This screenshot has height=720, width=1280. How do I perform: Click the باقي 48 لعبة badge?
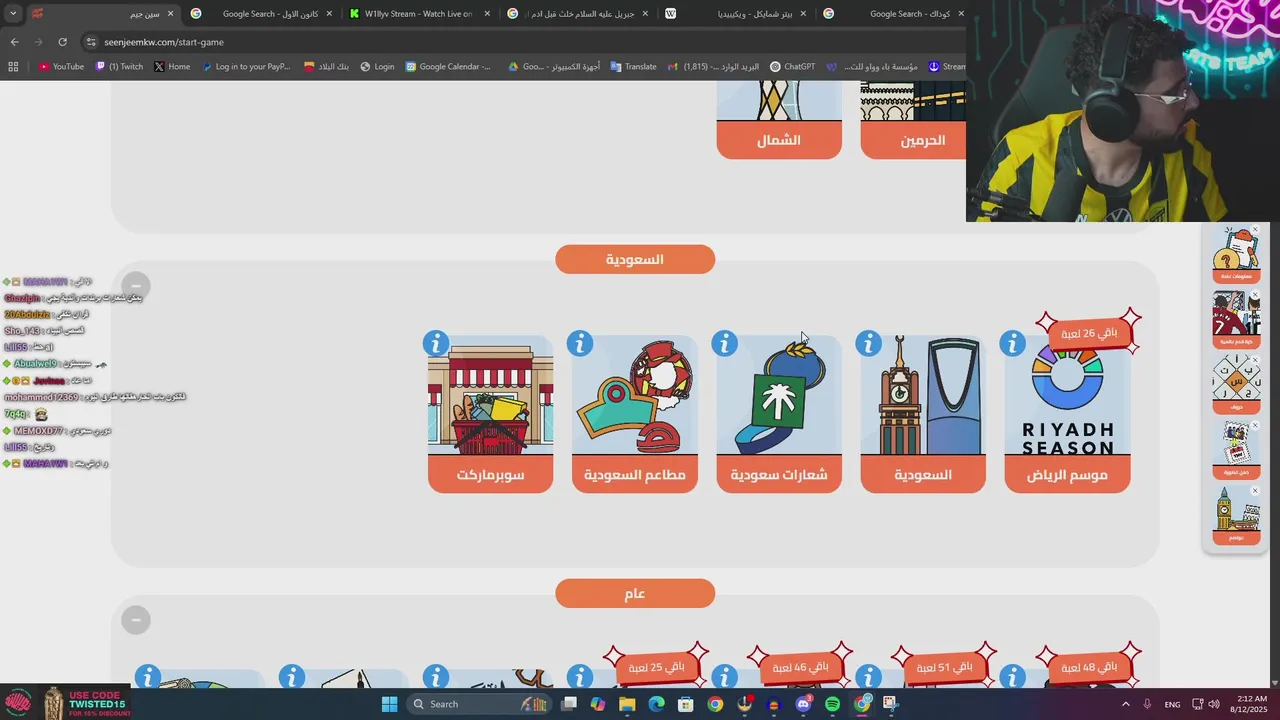coord(1089,667)
